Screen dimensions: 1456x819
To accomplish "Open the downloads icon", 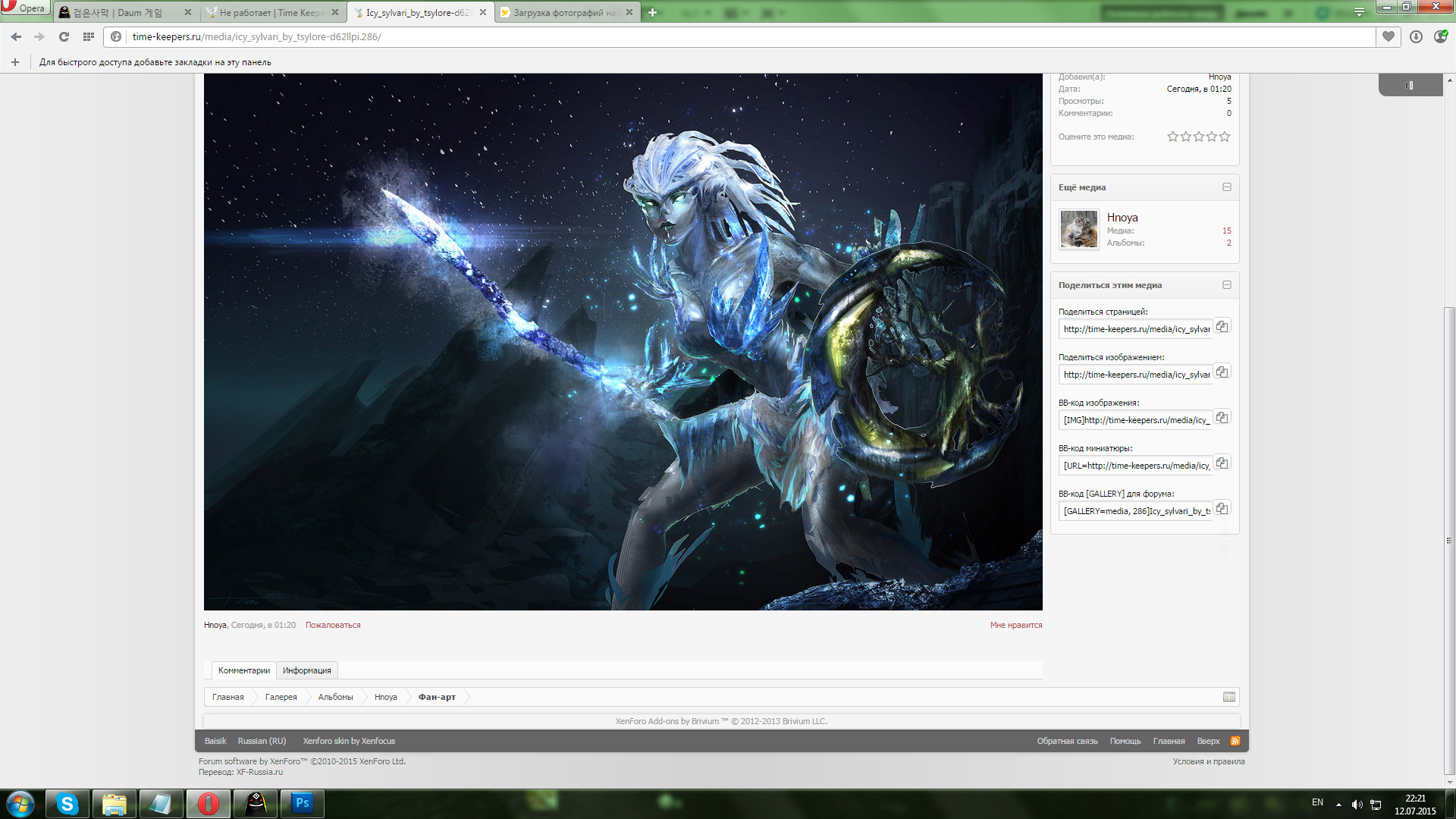I will coord(1416,36).
